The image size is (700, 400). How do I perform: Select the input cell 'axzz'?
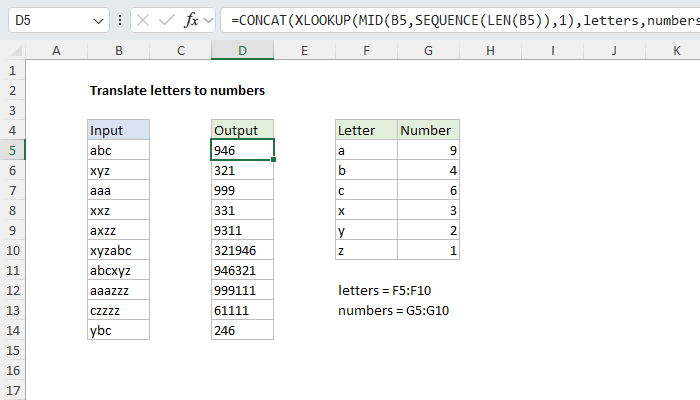pos(118,230)
